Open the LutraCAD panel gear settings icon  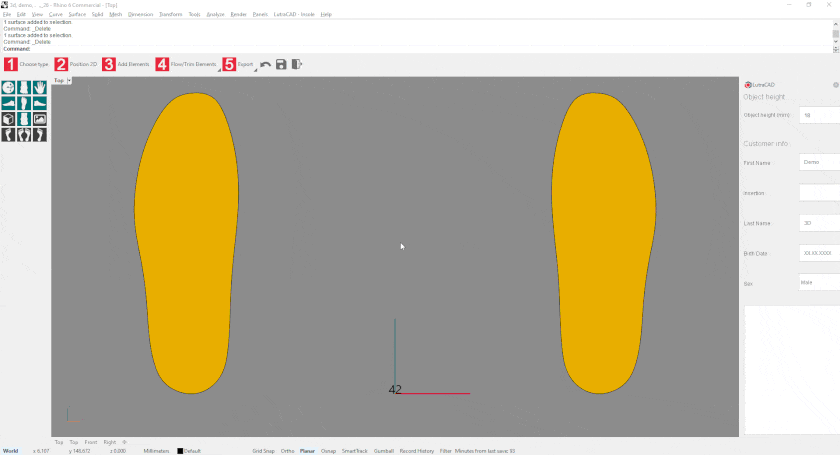coord(835,85)
